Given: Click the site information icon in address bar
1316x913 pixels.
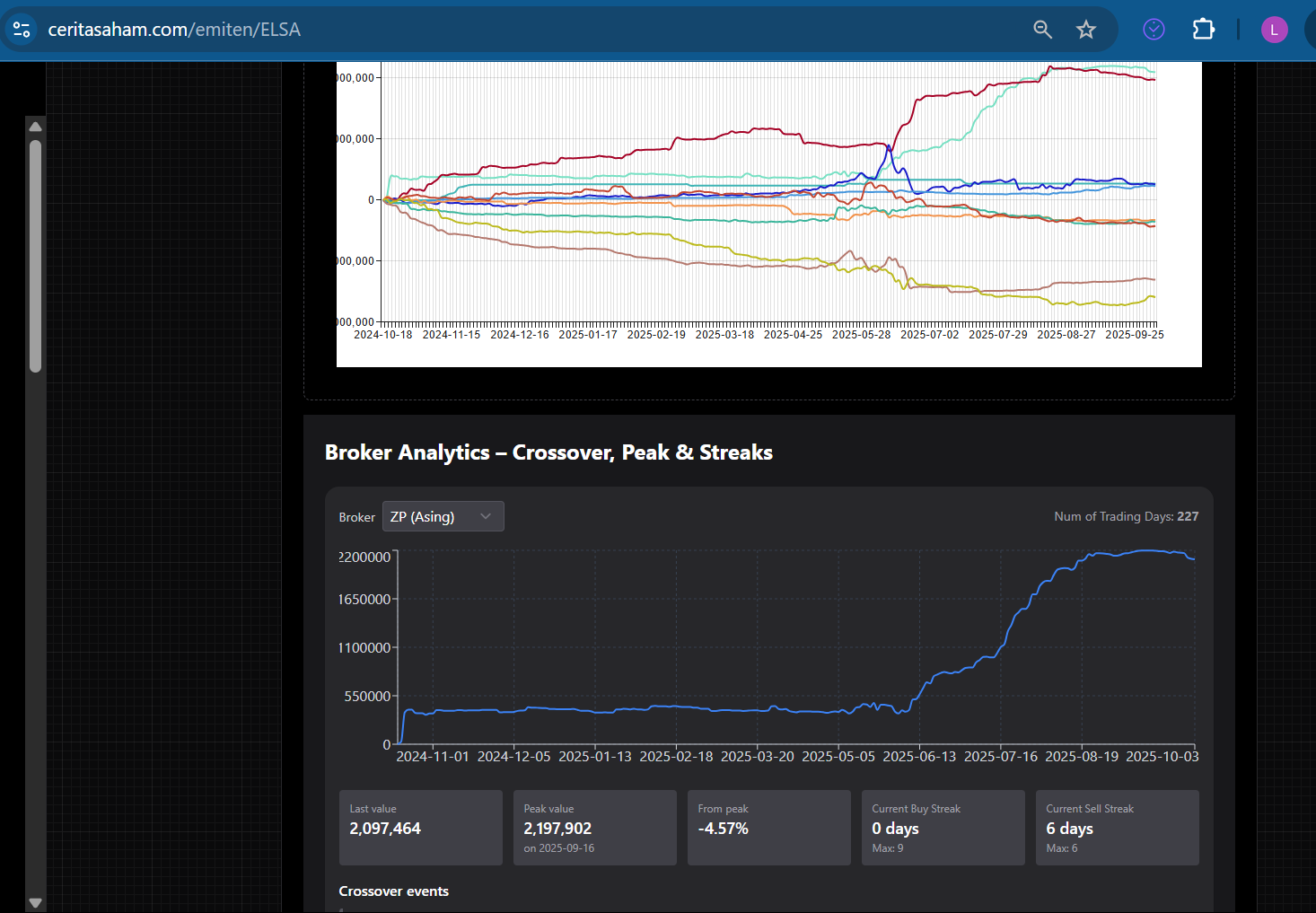Looking at the screenshot, I should click(x=22, y=30).
